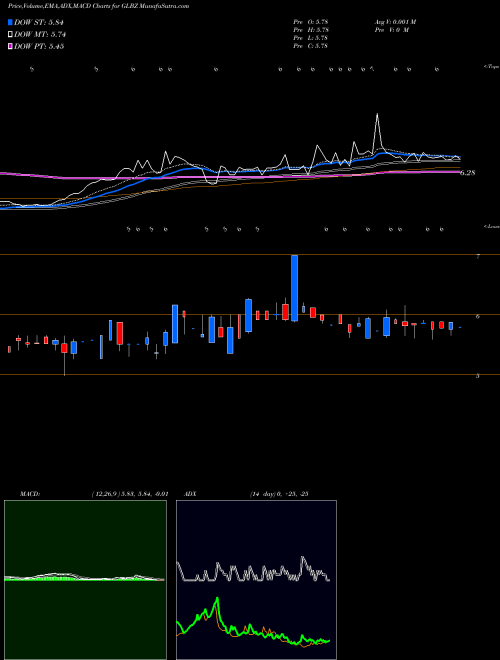Click the blue DOW ST legend swatch
Viewport: 500px width, 660px height.
11,22
